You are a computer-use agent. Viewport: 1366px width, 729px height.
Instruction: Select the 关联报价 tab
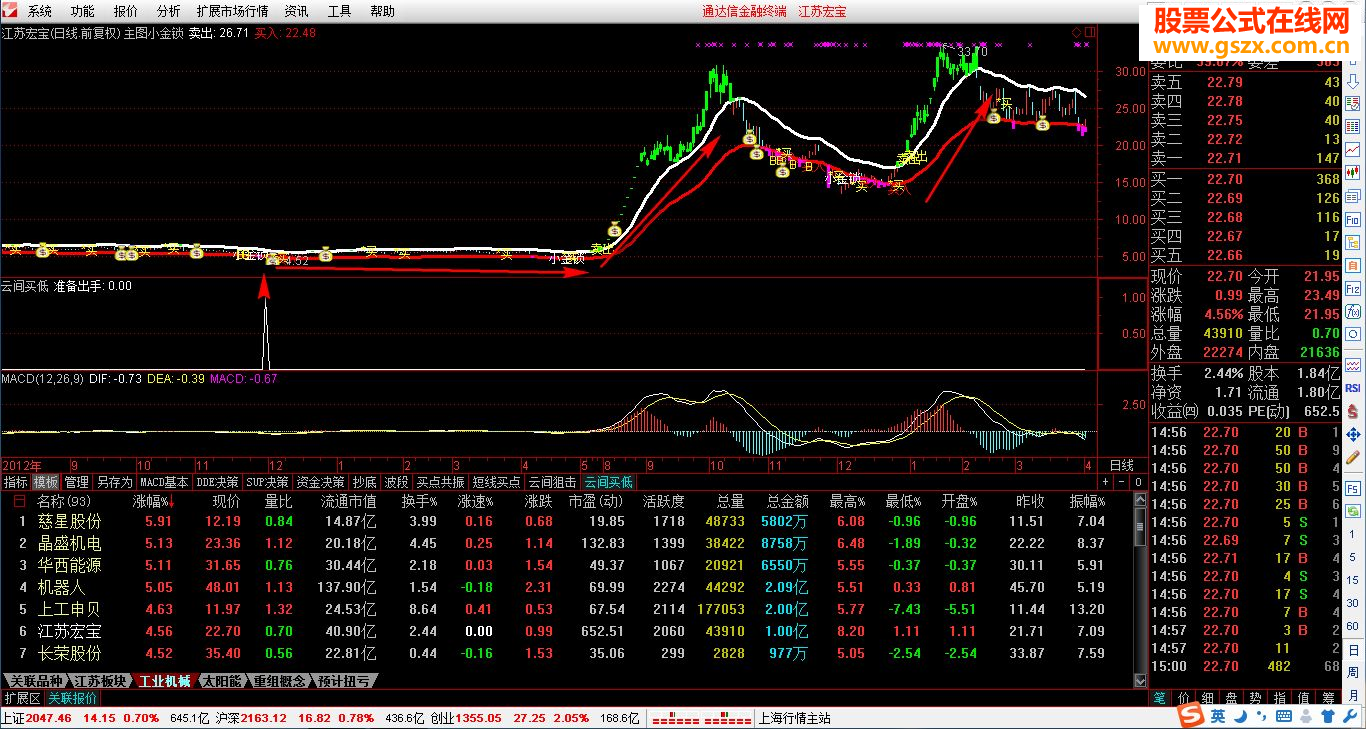point(73,698)
